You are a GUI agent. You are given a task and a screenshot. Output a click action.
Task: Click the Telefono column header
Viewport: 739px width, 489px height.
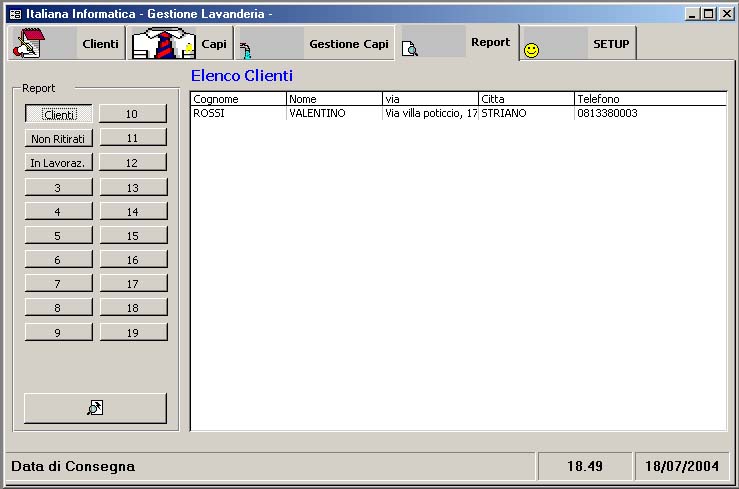tap(650, 99)
